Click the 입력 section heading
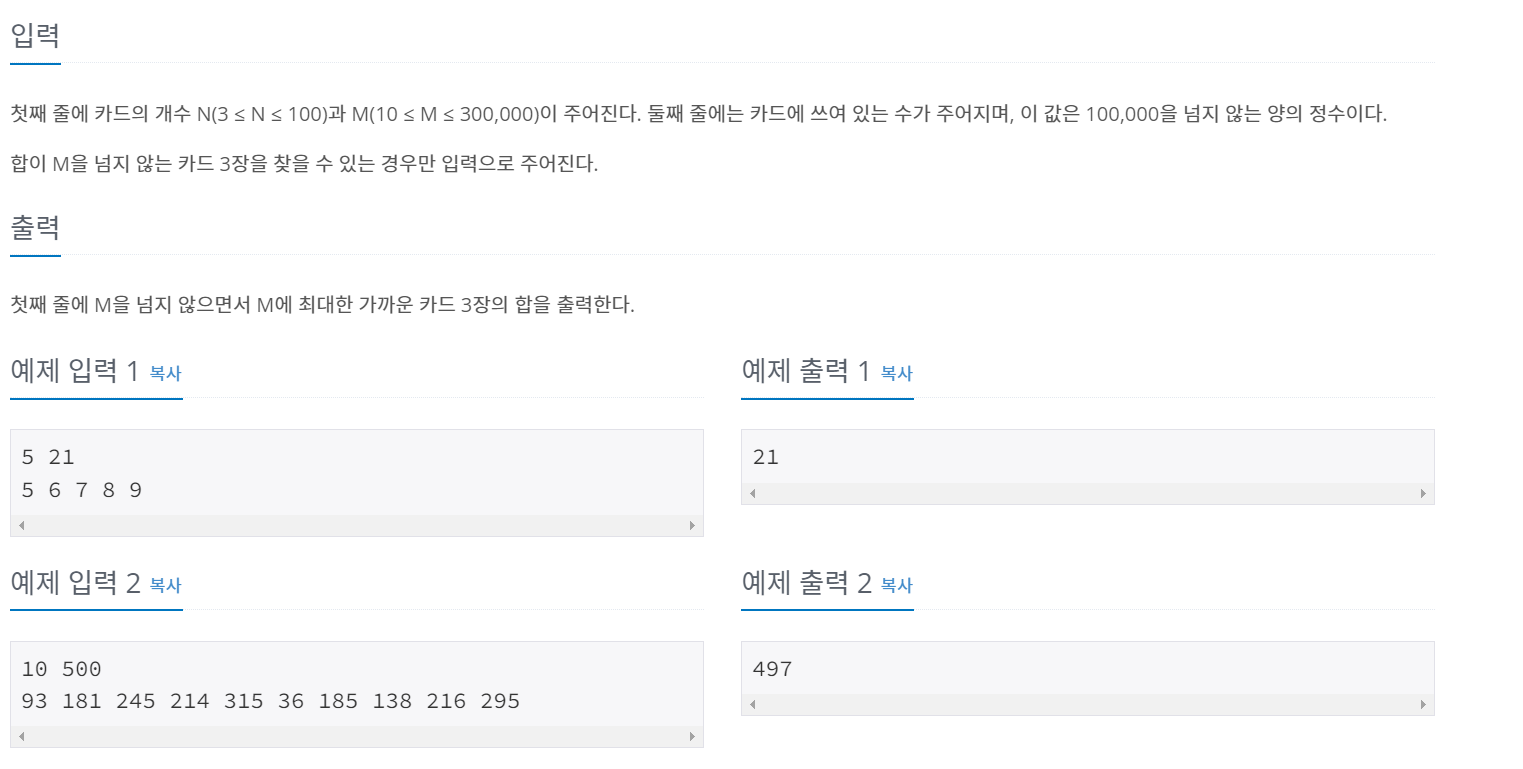This screenshot has height=769, width=1523. pos(35,36)
